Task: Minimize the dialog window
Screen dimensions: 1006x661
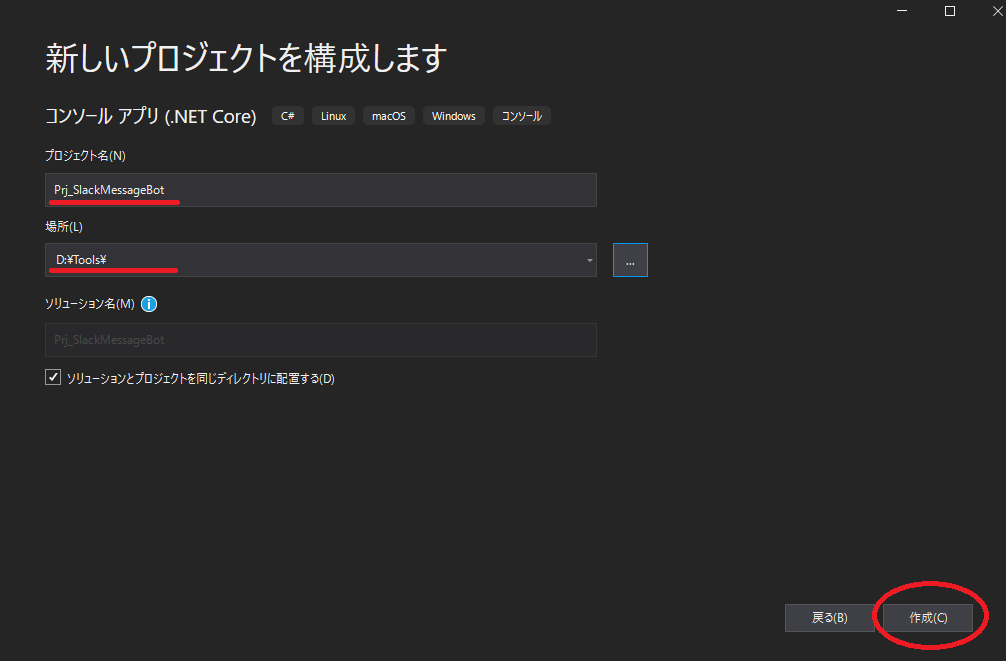Action: point(901,11)
